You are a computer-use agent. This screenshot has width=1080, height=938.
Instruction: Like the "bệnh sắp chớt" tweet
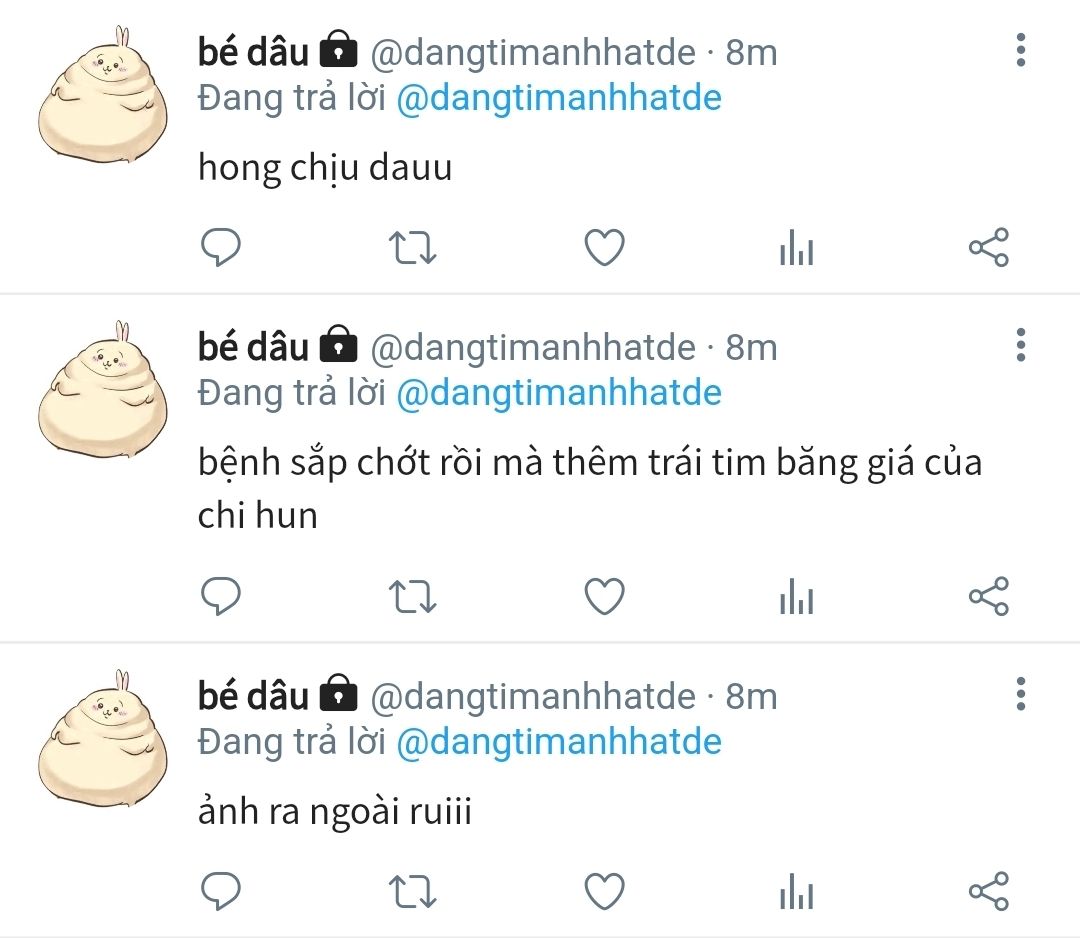pos(604,596)
